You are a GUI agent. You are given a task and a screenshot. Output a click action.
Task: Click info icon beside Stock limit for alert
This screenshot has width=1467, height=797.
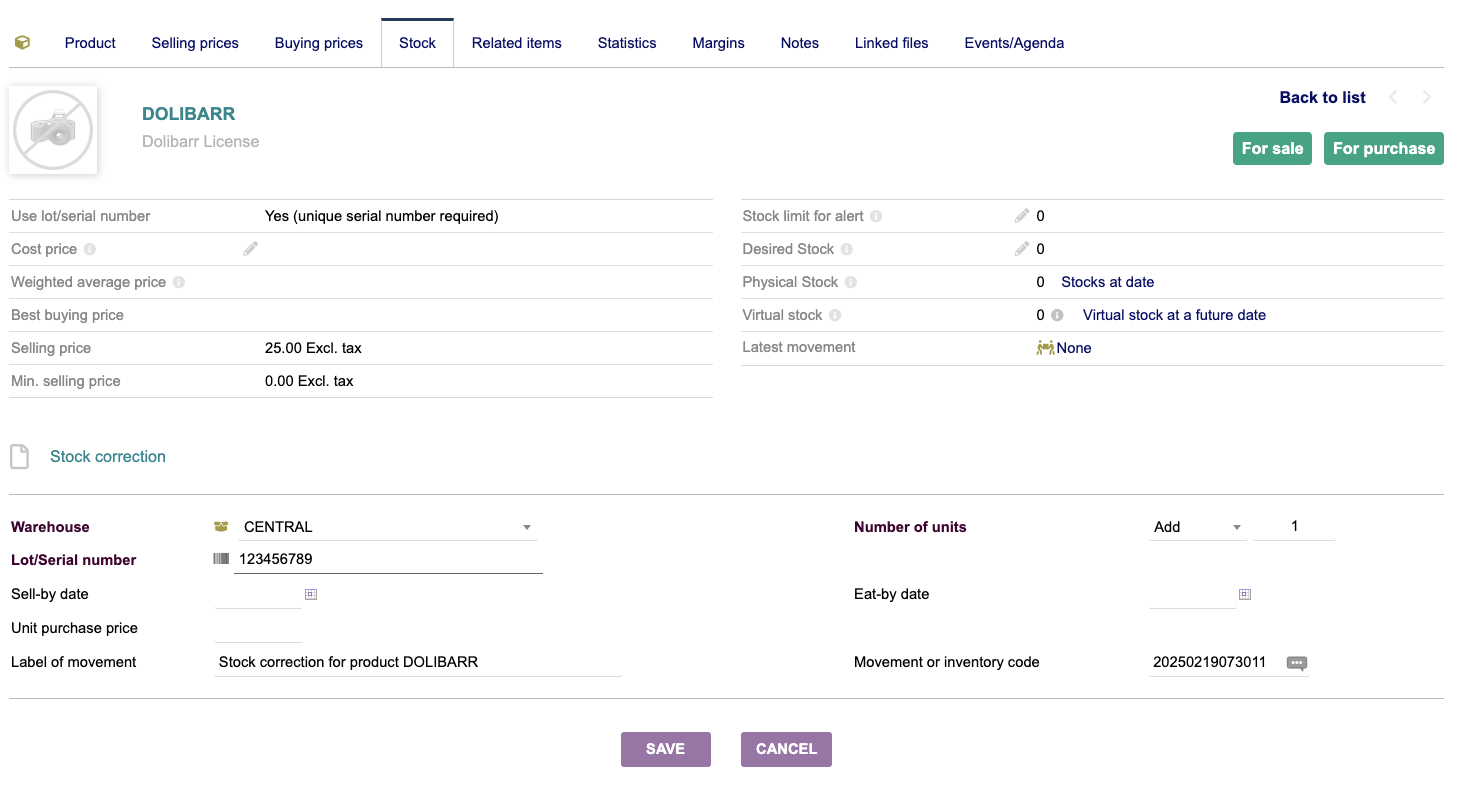coord(876,216)
